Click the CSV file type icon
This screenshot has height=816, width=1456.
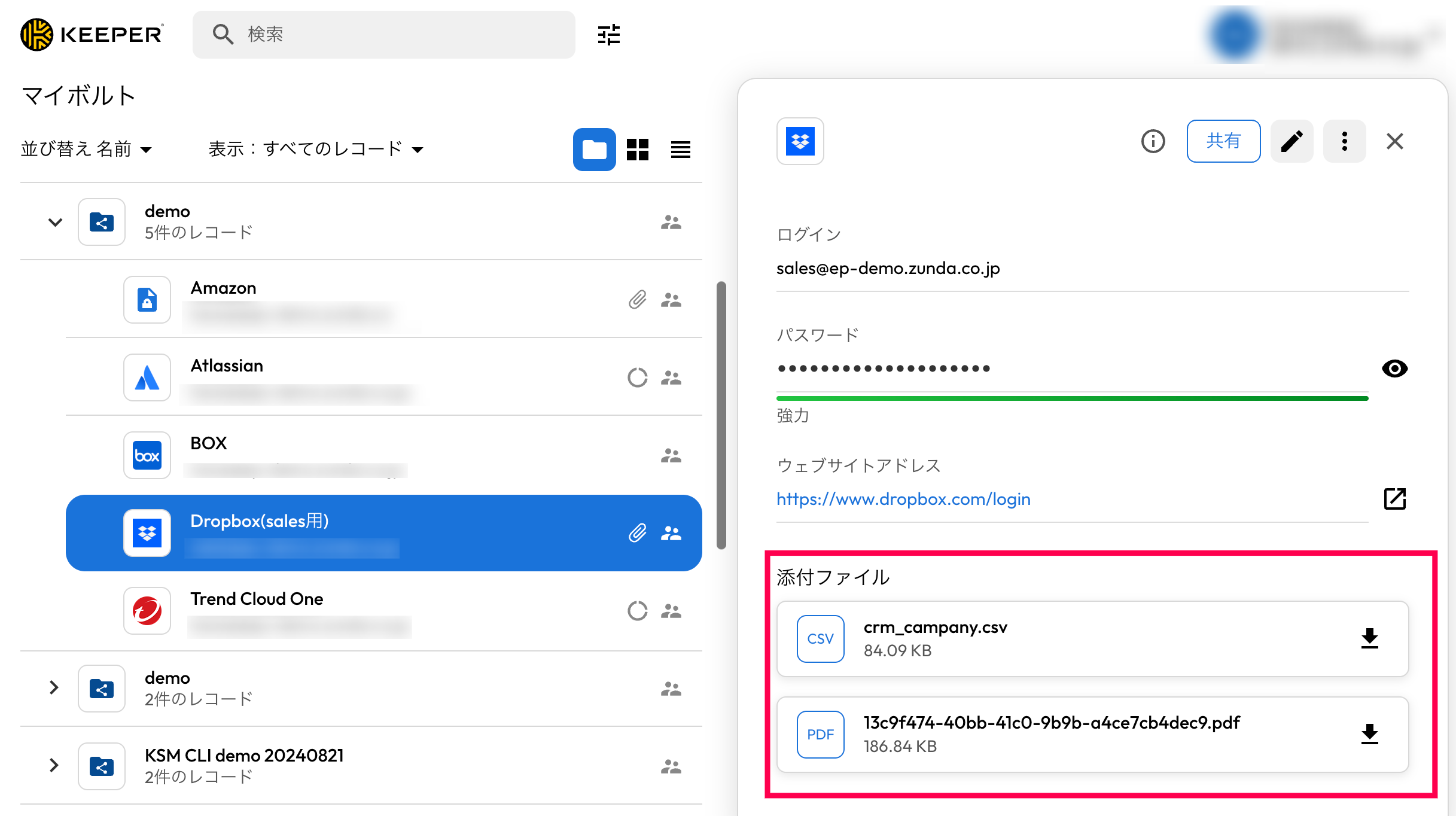point(820,639)
